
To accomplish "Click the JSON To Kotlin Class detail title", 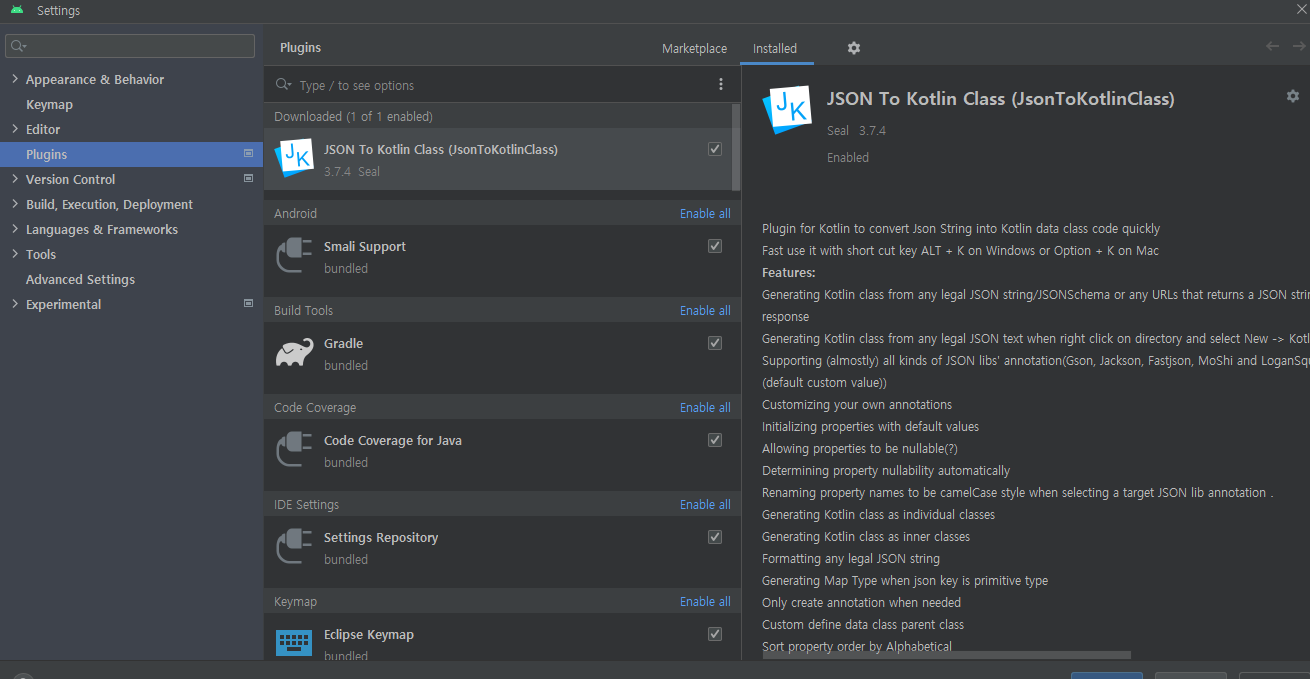I will click(x=1000, y=99).
